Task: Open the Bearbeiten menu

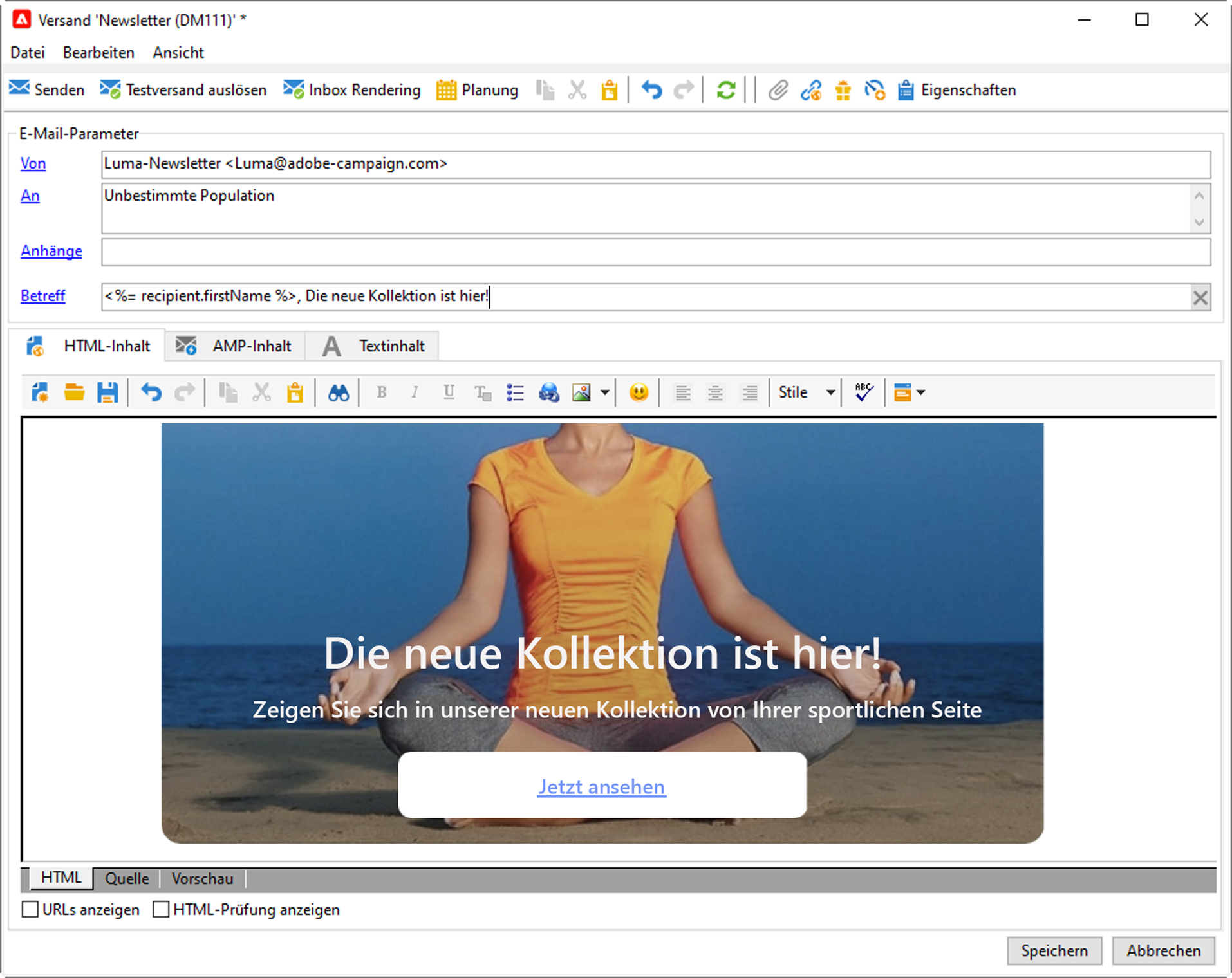Action: pyautogui.click(x=98, y=53)
